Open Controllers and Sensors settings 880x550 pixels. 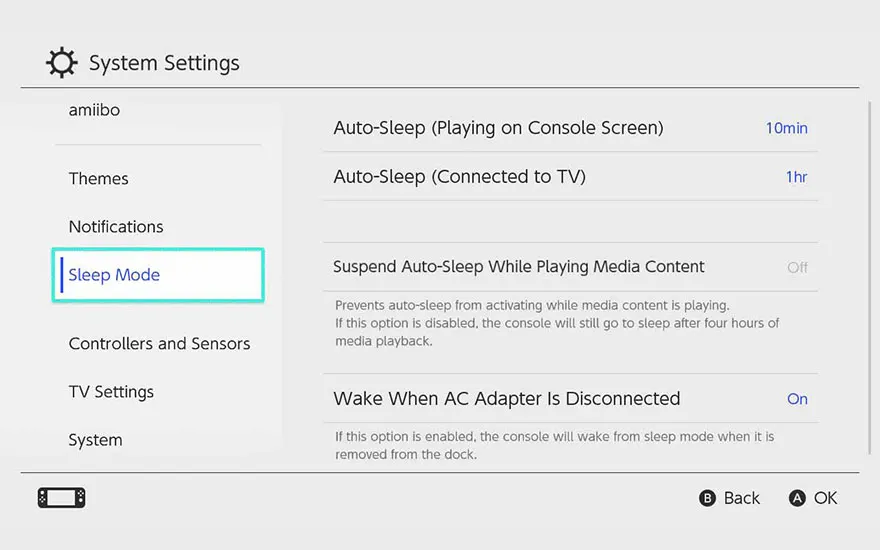click(159, 344)
